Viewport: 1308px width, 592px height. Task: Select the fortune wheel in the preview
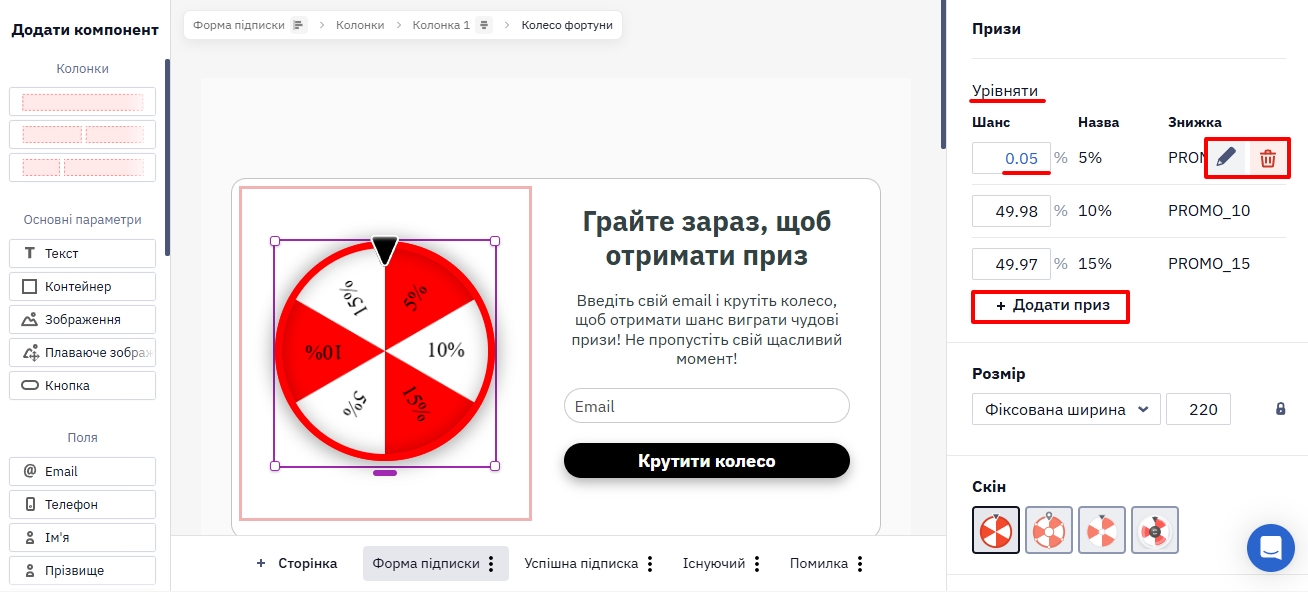(x=385, y=350)
